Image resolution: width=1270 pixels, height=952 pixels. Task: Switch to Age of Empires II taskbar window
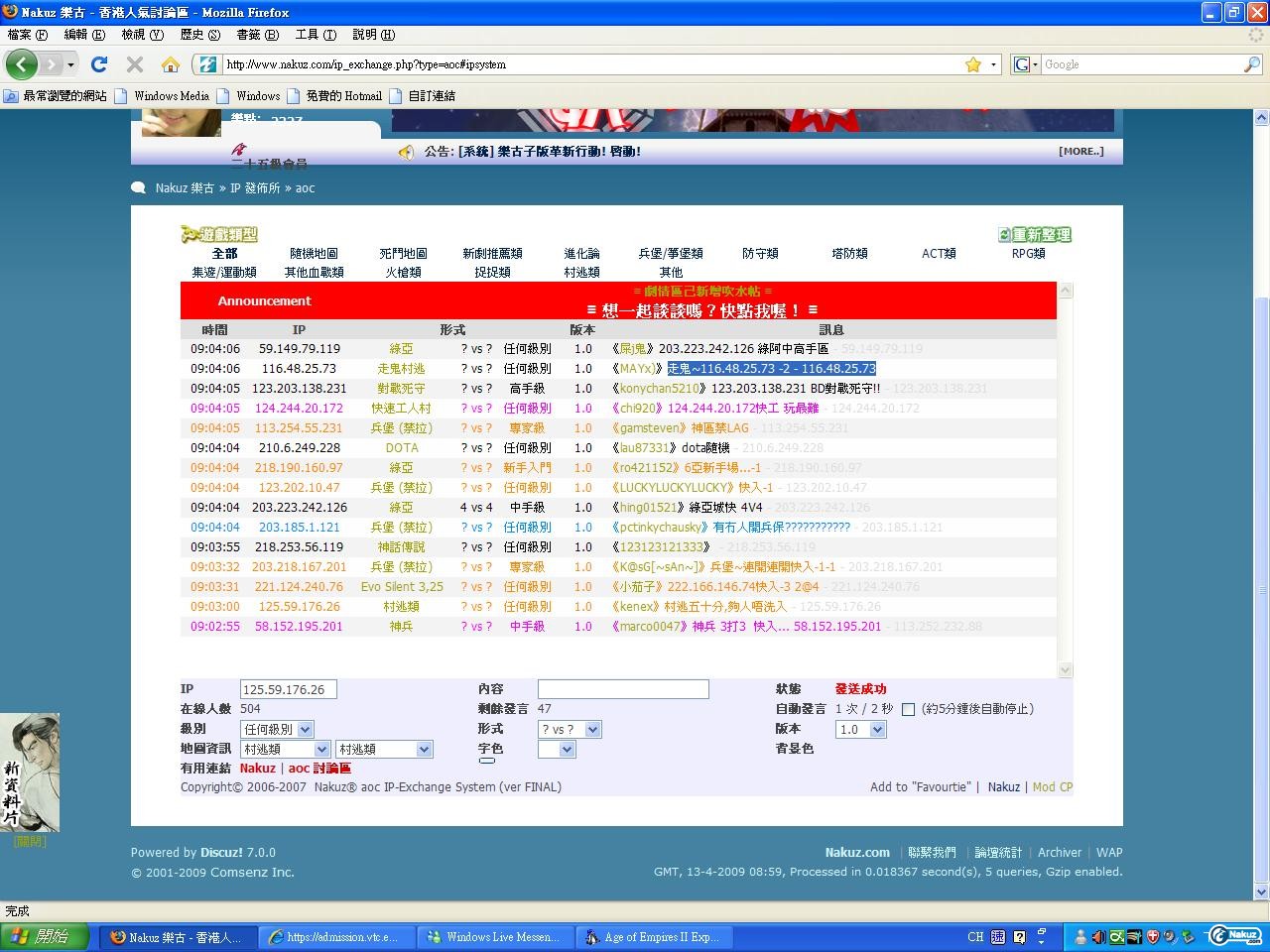click(x=653, y=937)
